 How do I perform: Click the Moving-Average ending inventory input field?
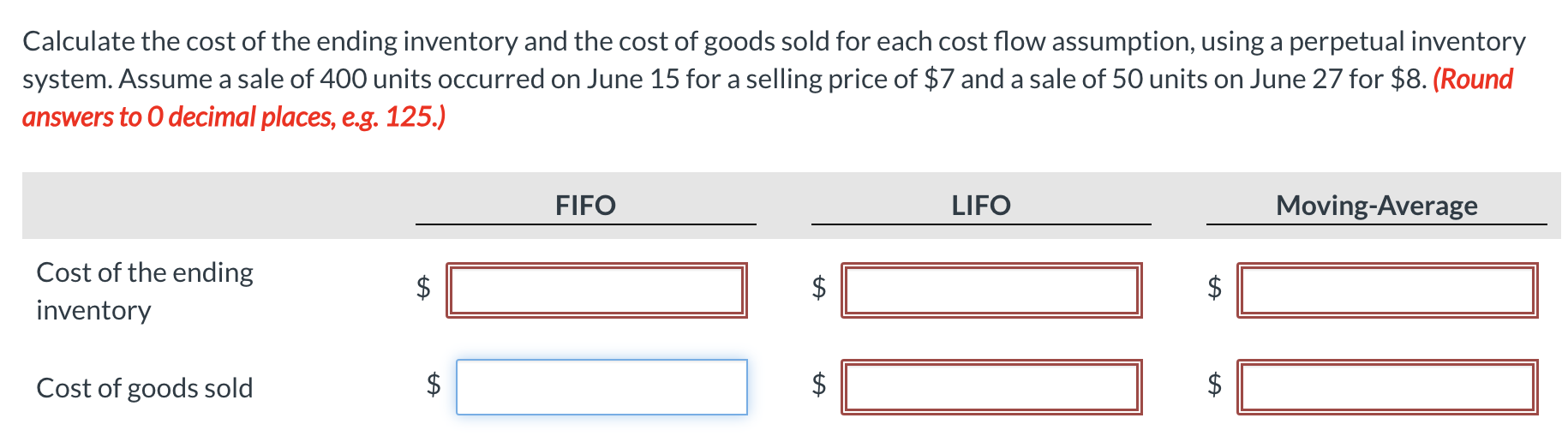click(1386, 290)
